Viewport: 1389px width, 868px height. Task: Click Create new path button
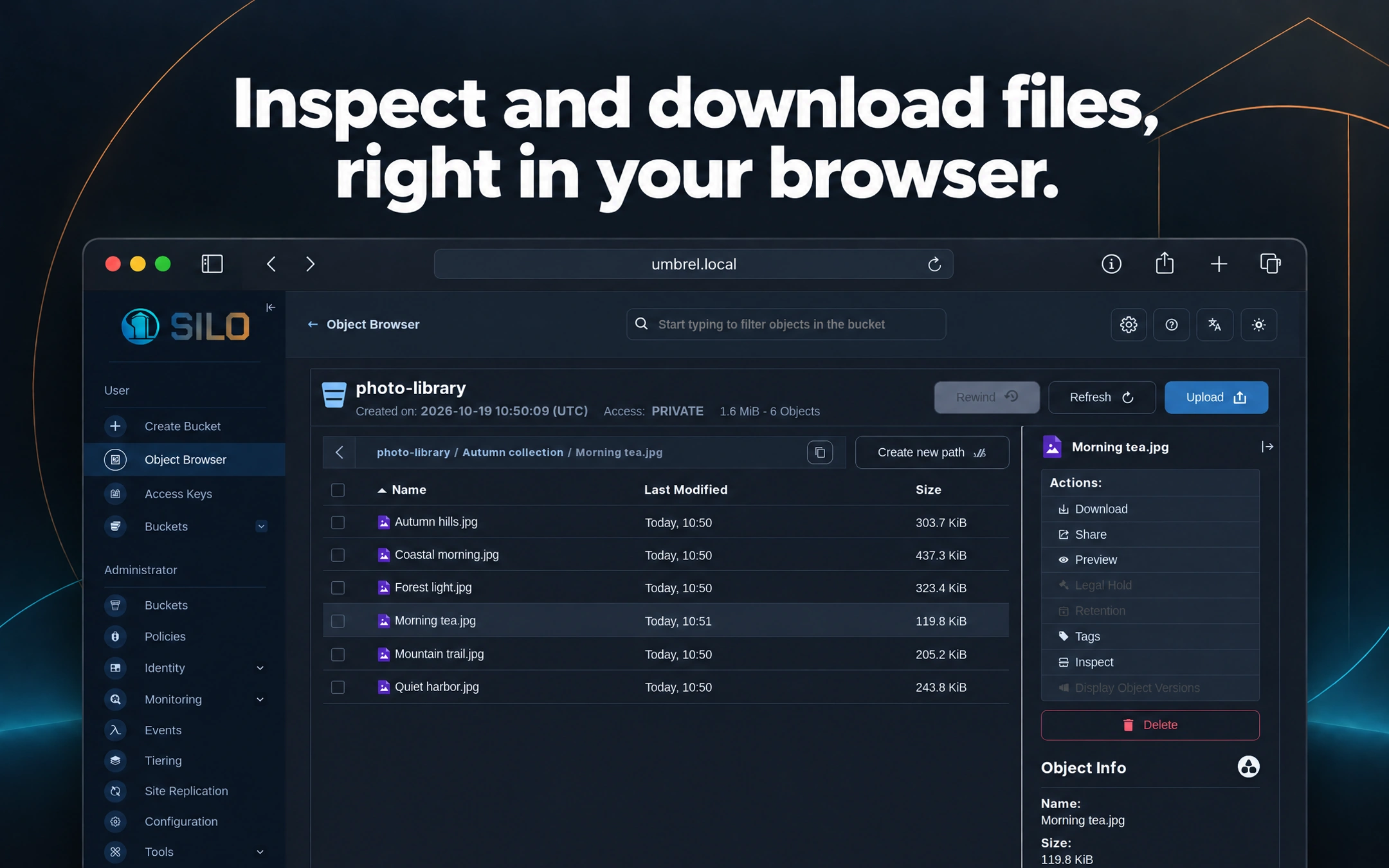coord(932,453)
